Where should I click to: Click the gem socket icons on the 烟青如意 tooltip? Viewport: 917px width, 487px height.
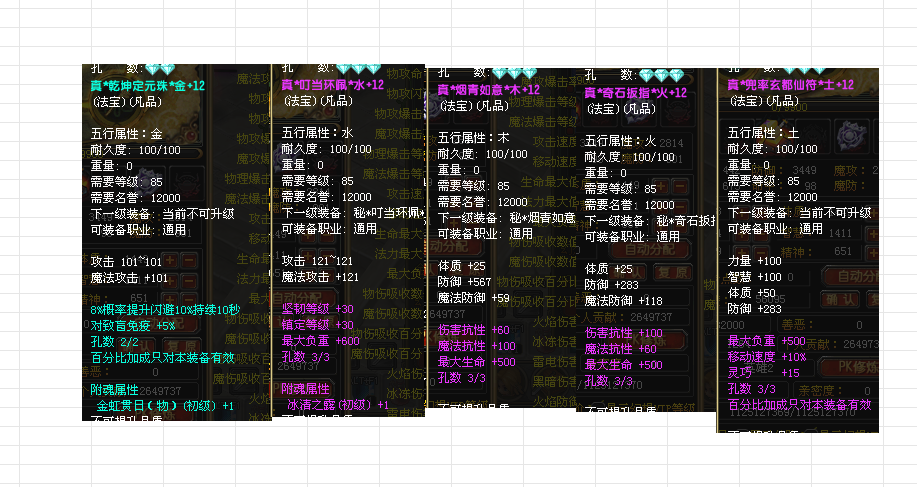click(514, 73)
